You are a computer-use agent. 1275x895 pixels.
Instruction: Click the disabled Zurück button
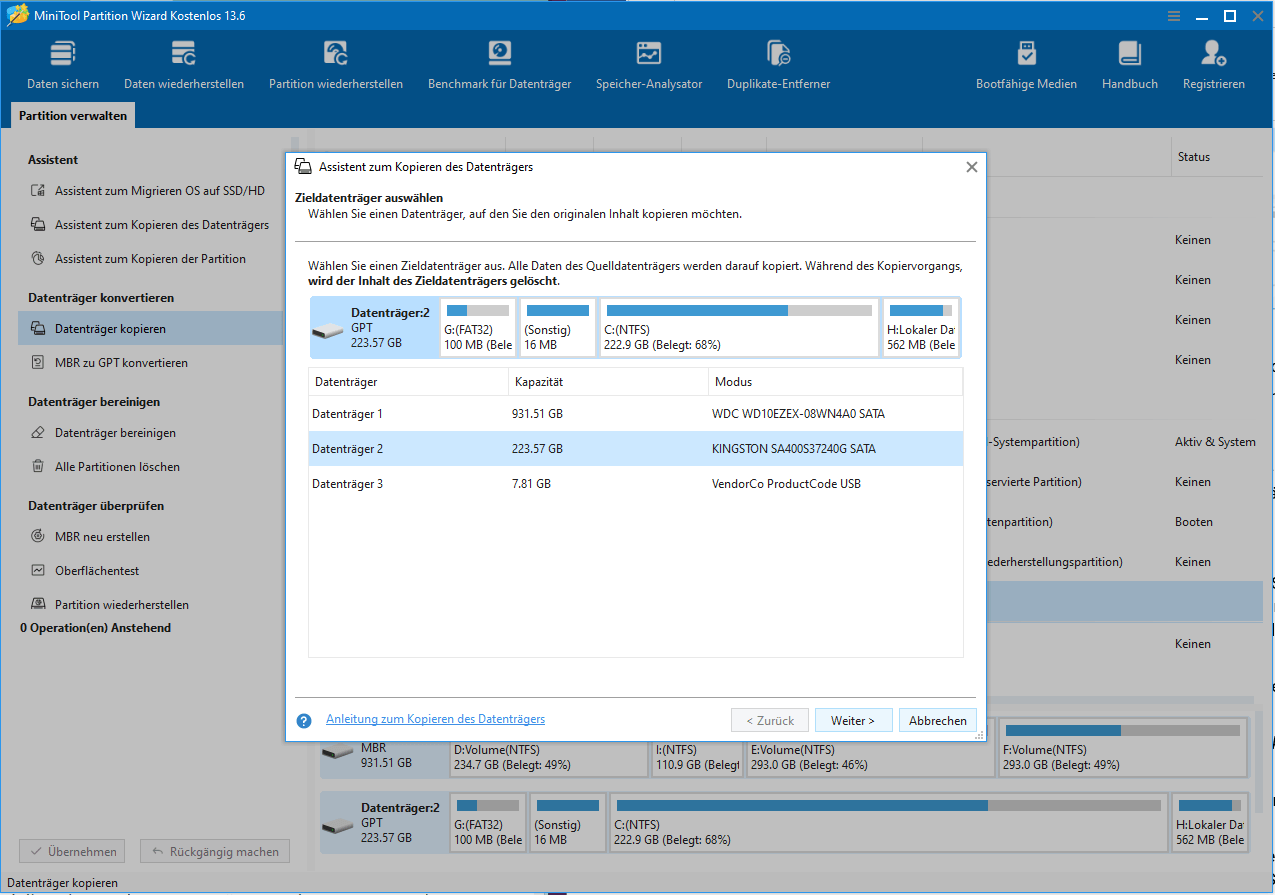tap(770, 720)
